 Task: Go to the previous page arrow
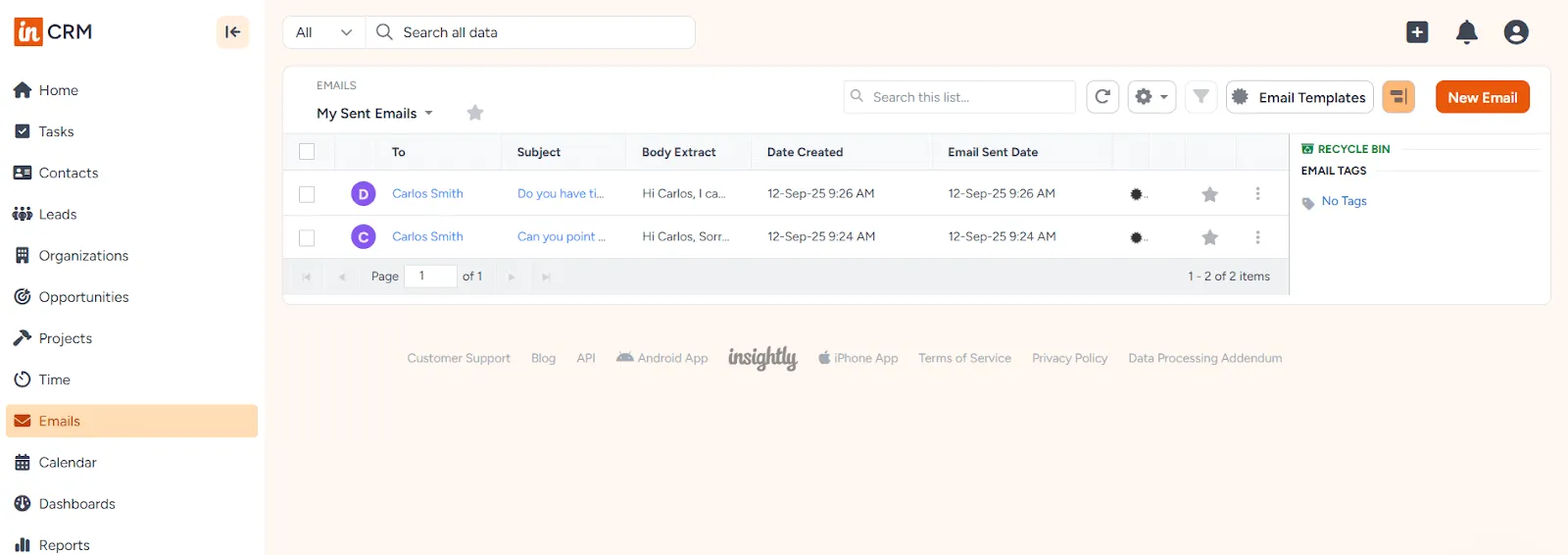(342, 277)
